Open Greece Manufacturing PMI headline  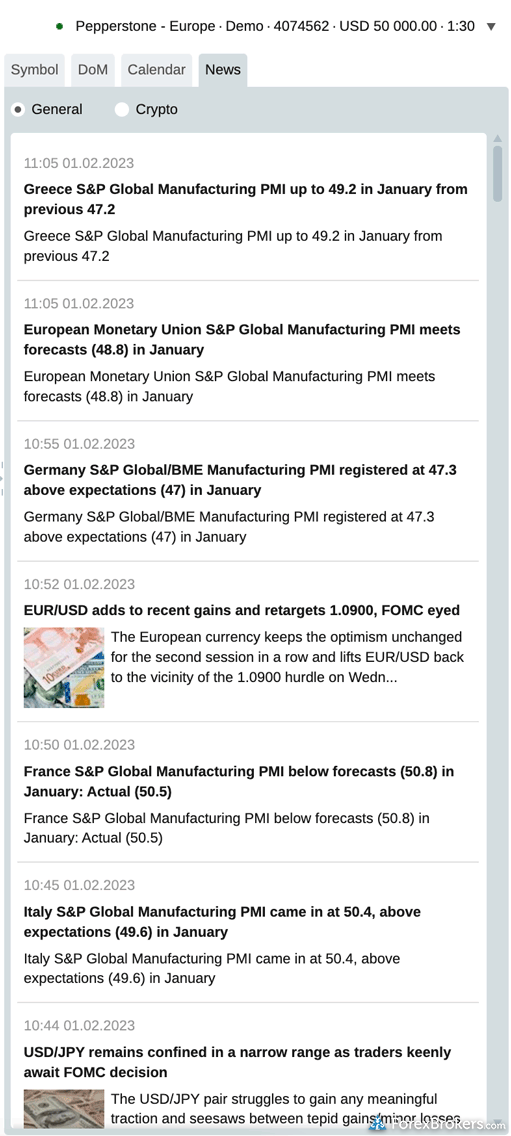246,199
